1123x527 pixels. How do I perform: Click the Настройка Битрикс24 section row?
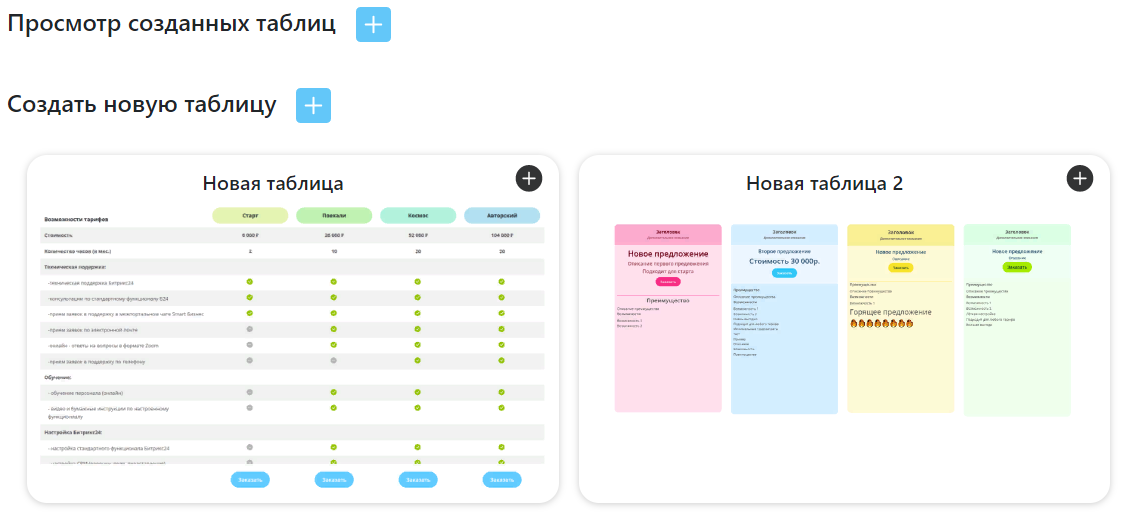(293, 432)
